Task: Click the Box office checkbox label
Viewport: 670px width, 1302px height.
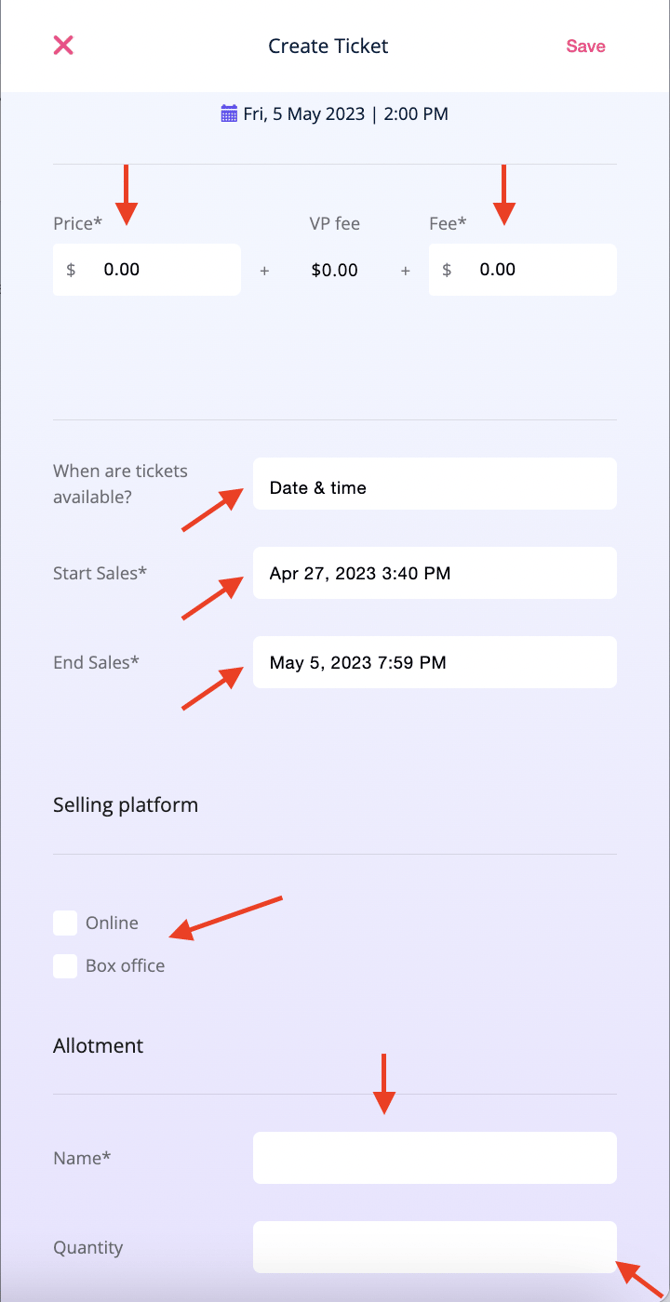Action: click(125, 966)
